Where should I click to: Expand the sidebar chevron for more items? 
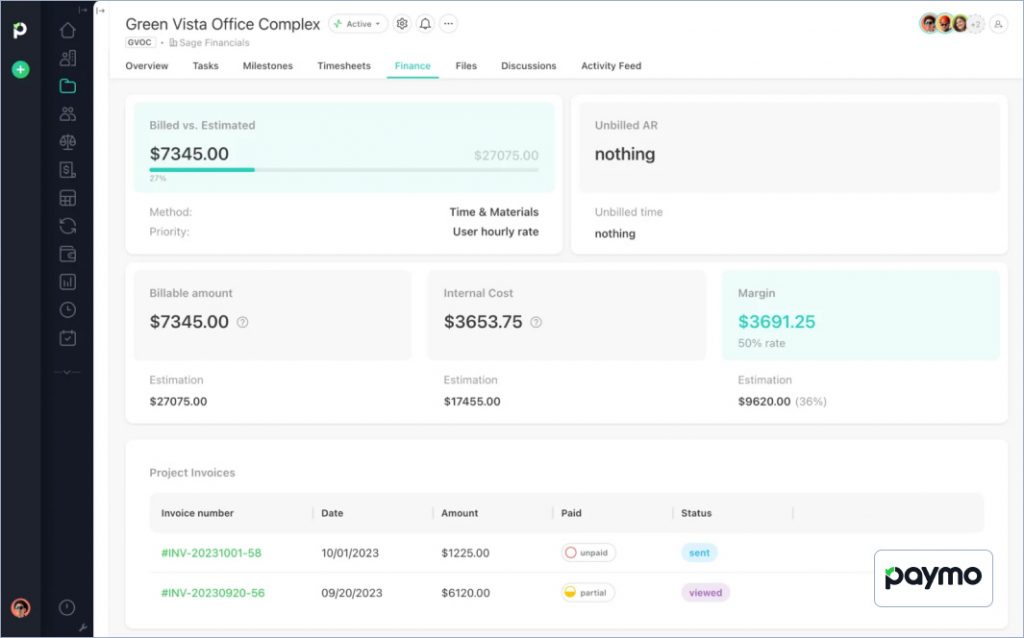(67, 371)
